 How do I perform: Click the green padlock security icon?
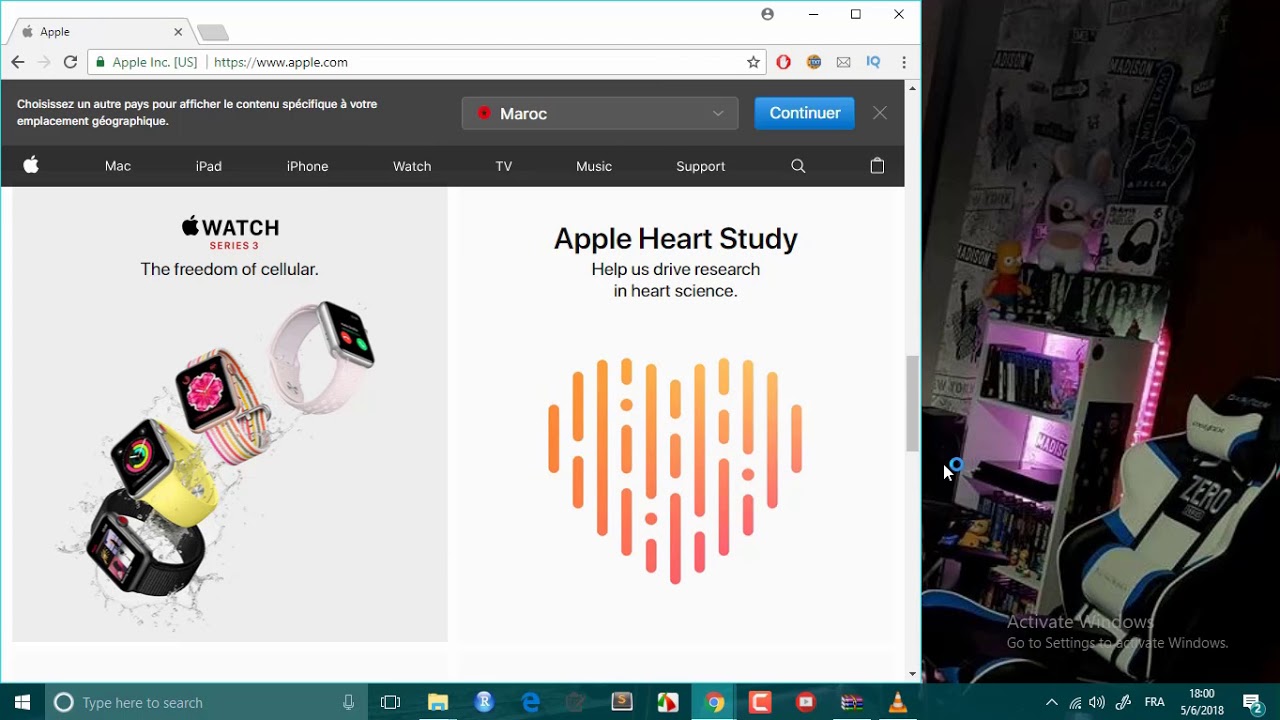99,62
